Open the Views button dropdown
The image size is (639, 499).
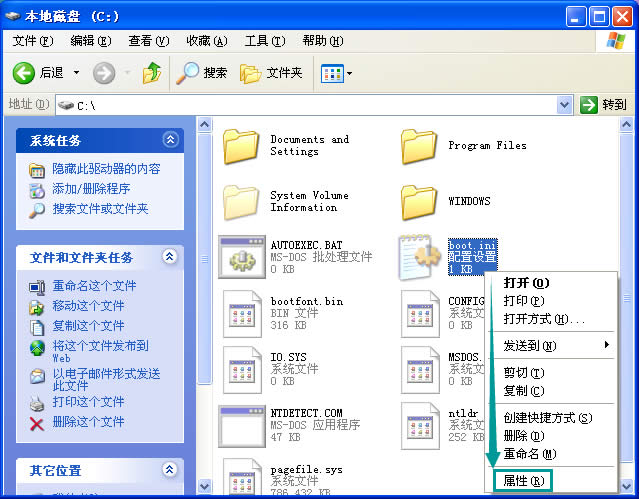coord(336,73)
